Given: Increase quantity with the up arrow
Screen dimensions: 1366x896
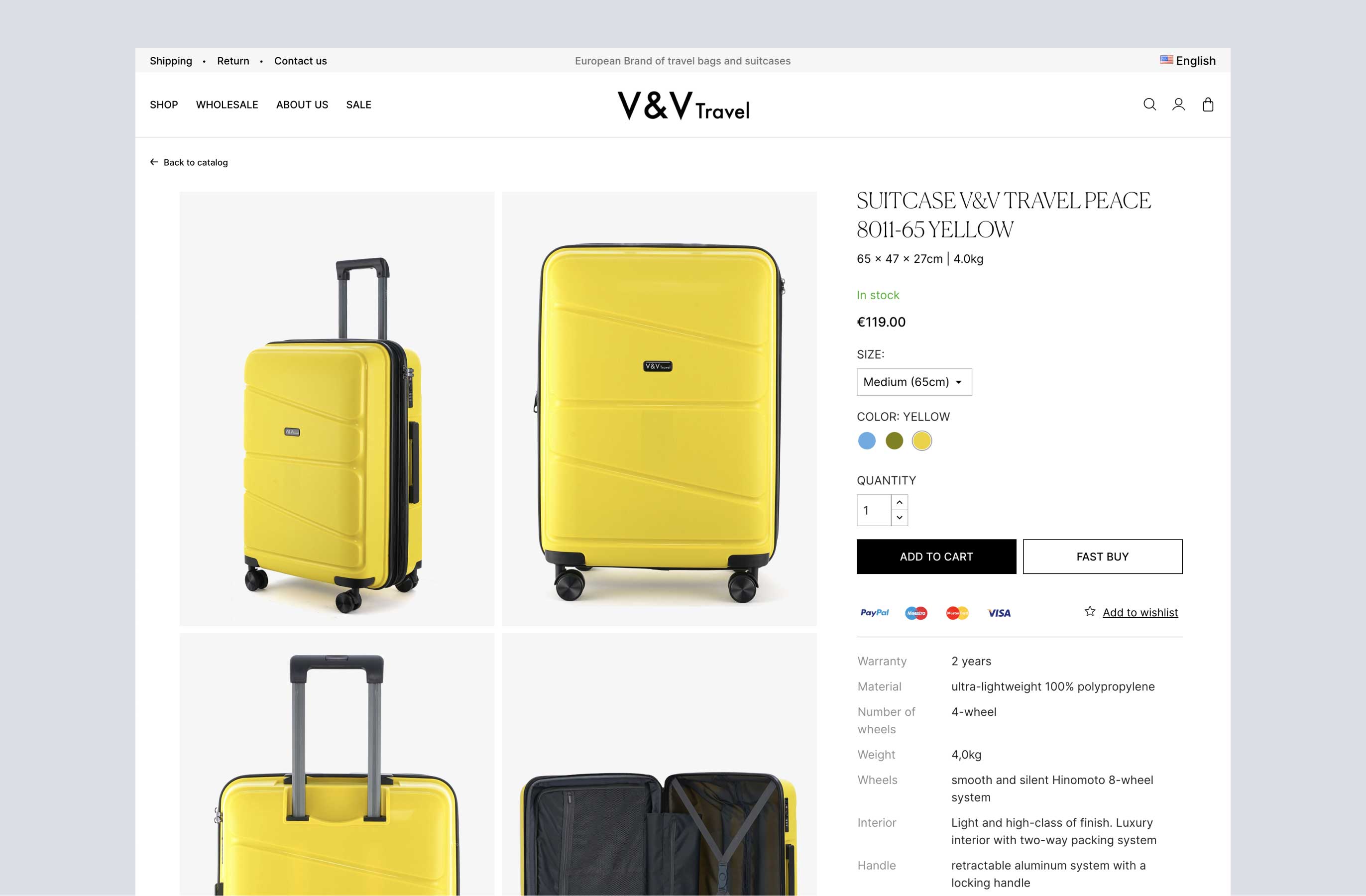Looking at the screenshot, I should click(900, 502).
